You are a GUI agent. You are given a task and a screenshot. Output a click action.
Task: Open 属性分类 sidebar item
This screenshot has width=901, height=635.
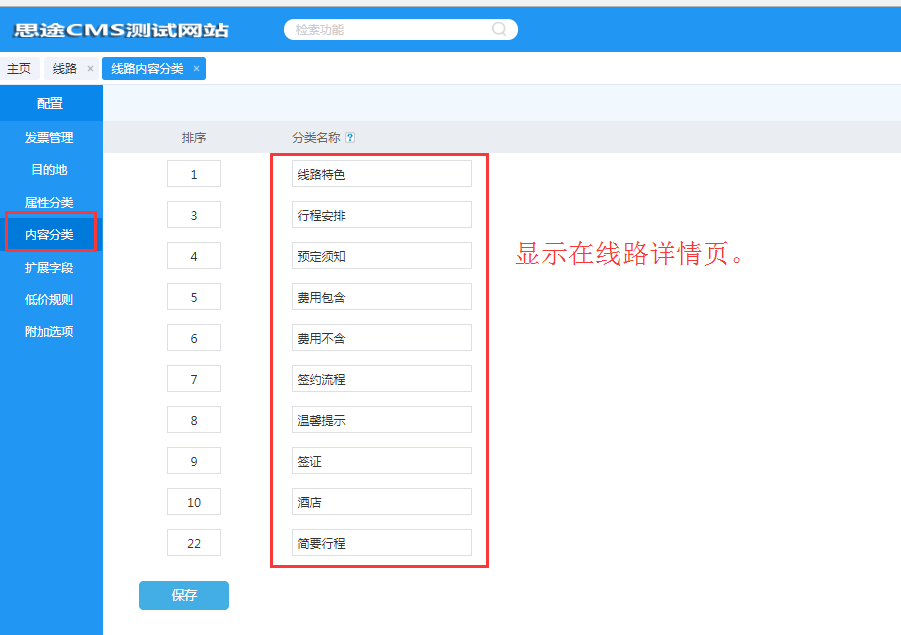click(x=49, y=203)
